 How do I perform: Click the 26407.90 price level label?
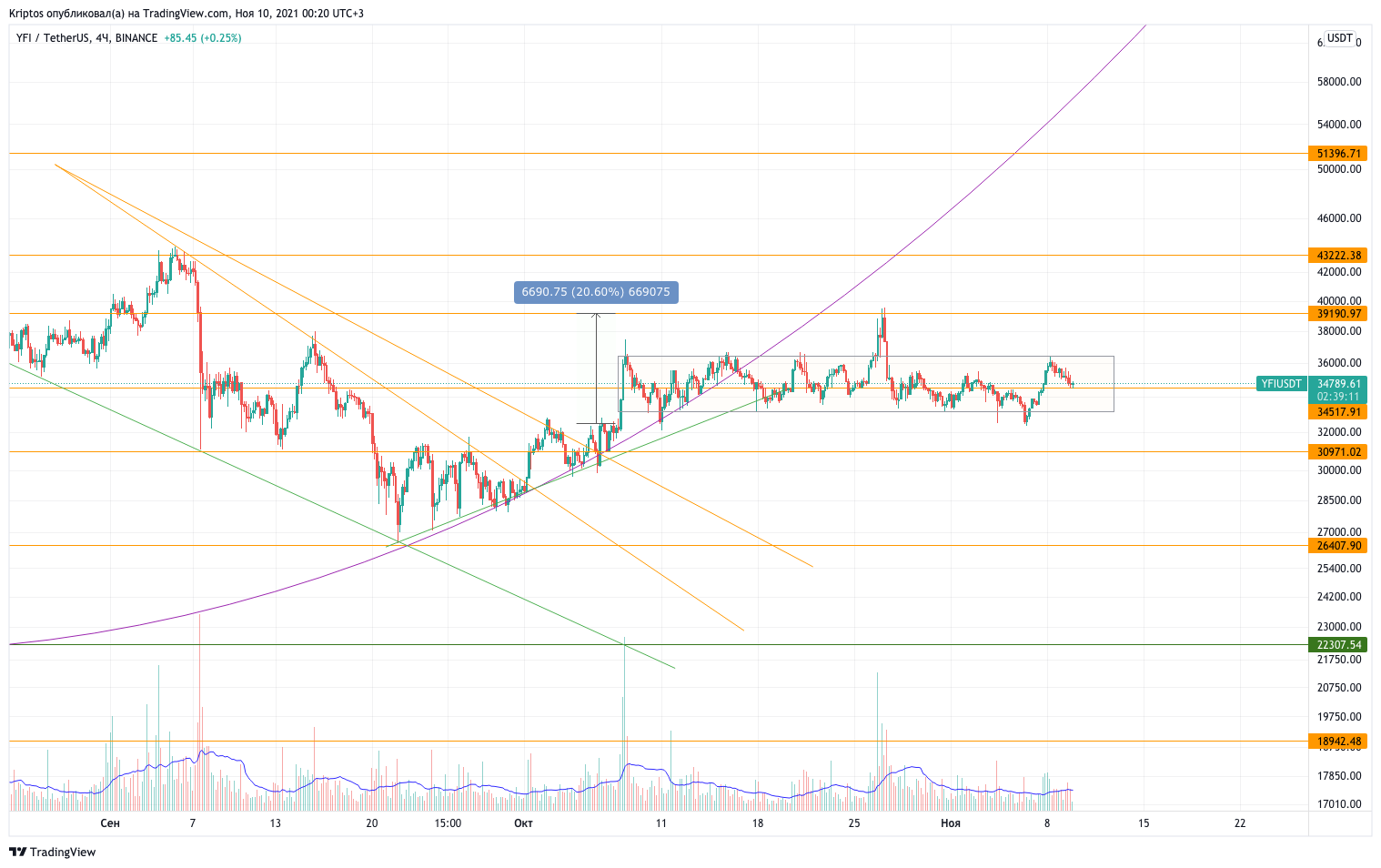[x=1338, y=546]
